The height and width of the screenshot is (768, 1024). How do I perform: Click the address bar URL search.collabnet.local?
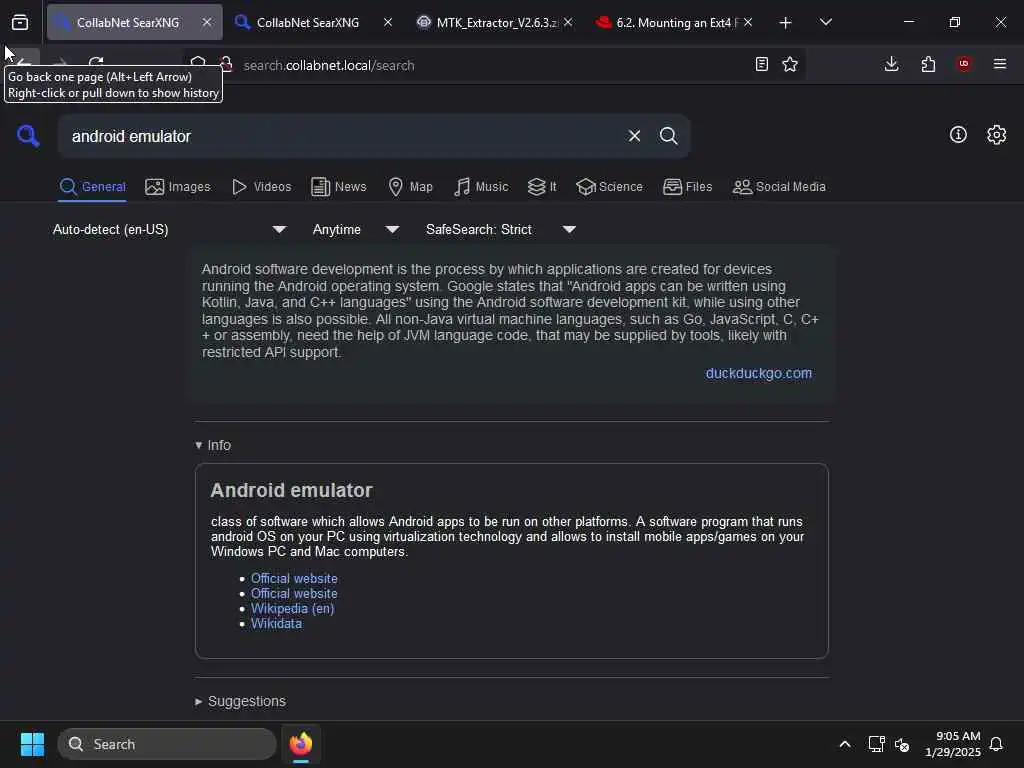[328, 65]
